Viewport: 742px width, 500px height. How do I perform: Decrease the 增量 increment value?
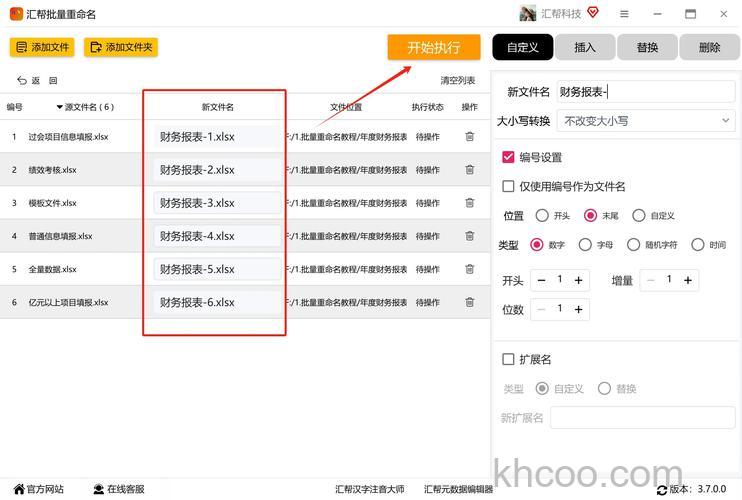click(x=651, y=281)
